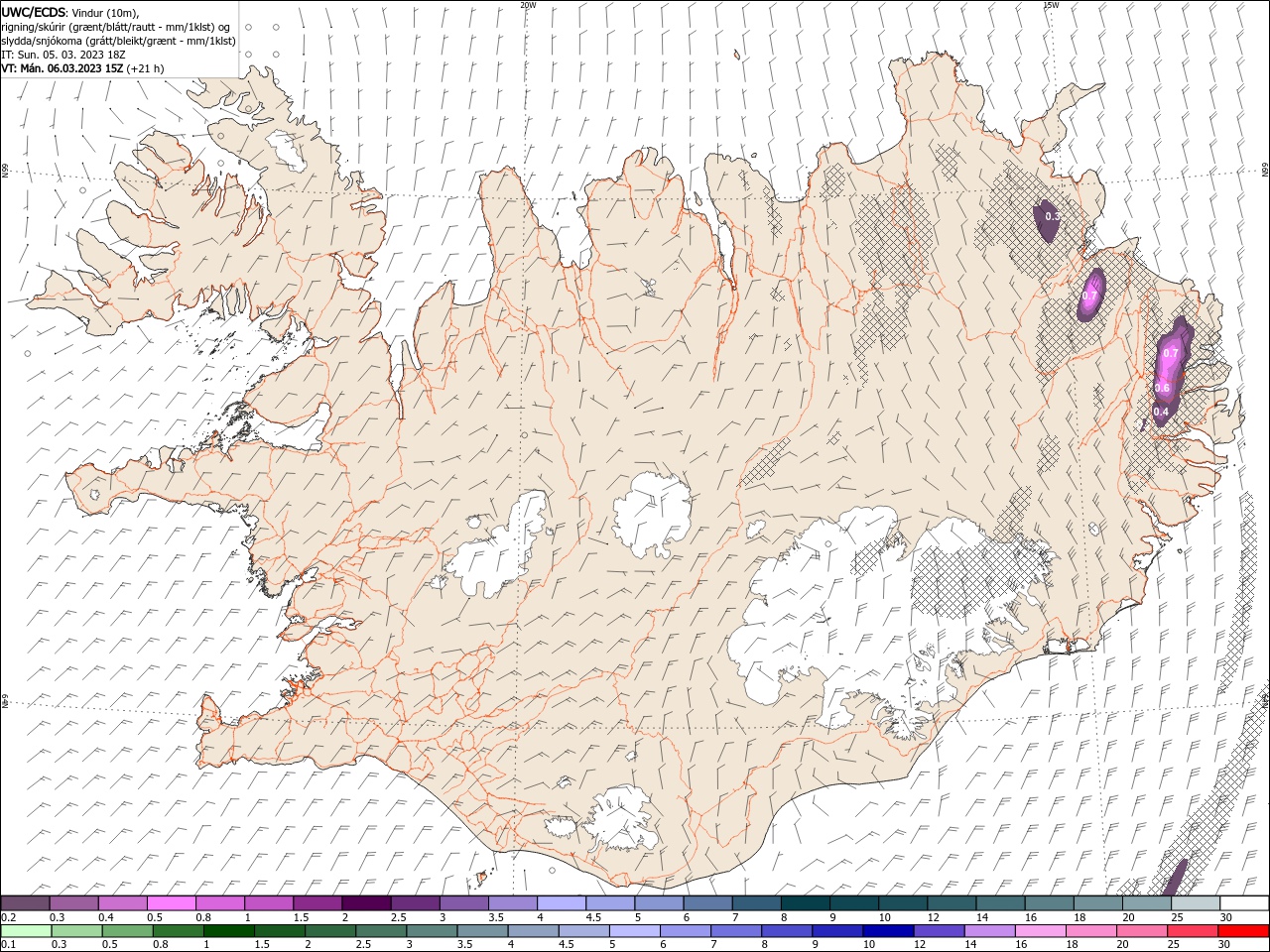Viewport: 1270px width, 952px height.
Task: Select the darkest purple 2 swatch in upper legend
Action: pos(366,903)
